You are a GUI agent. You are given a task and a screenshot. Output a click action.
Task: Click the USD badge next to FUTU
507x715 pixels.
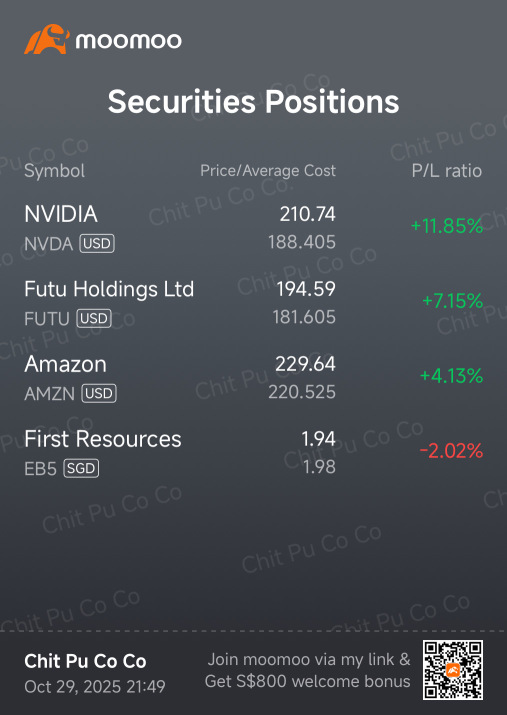coord(94,318)
